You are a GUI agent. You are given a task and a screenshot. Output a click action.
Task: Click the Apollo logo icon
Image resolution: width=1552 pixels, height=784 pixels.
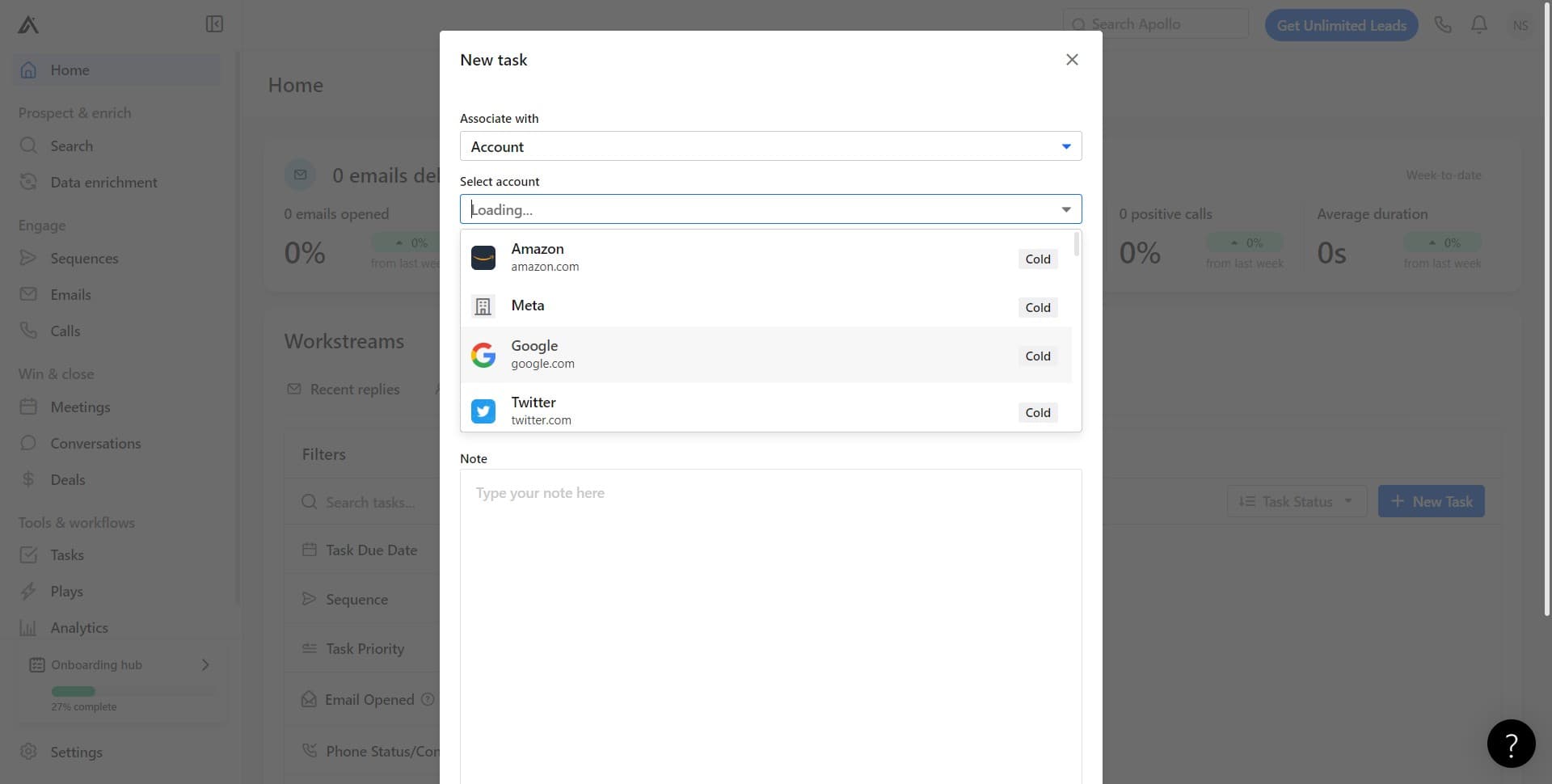[28, 25]
